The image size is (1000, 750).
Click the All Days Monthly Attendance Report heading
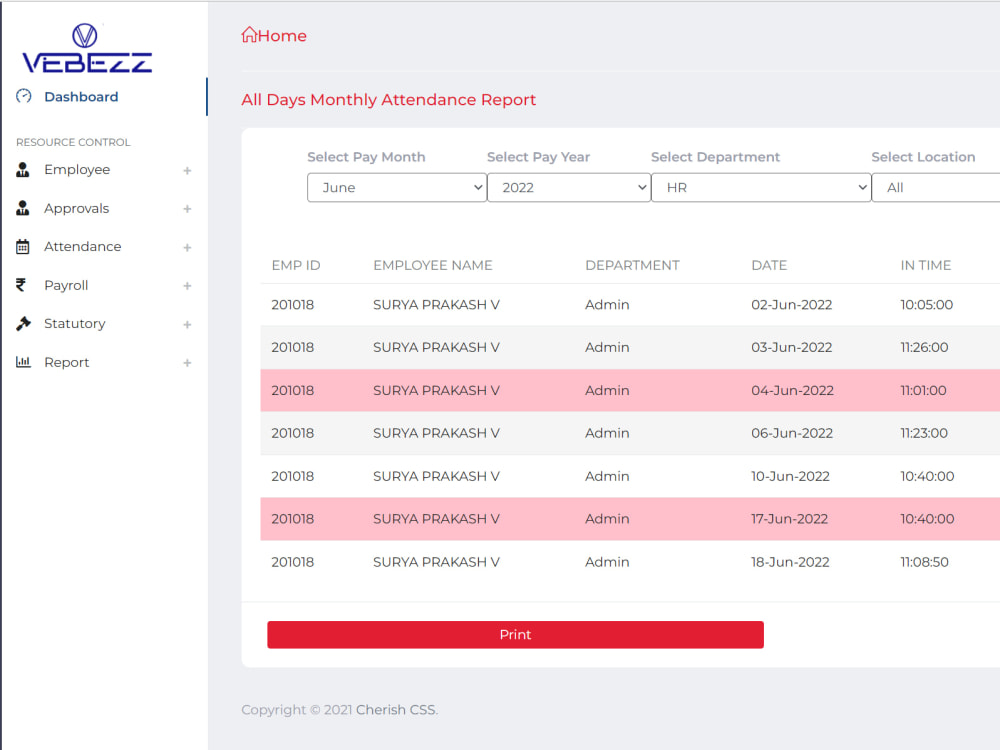388,100
